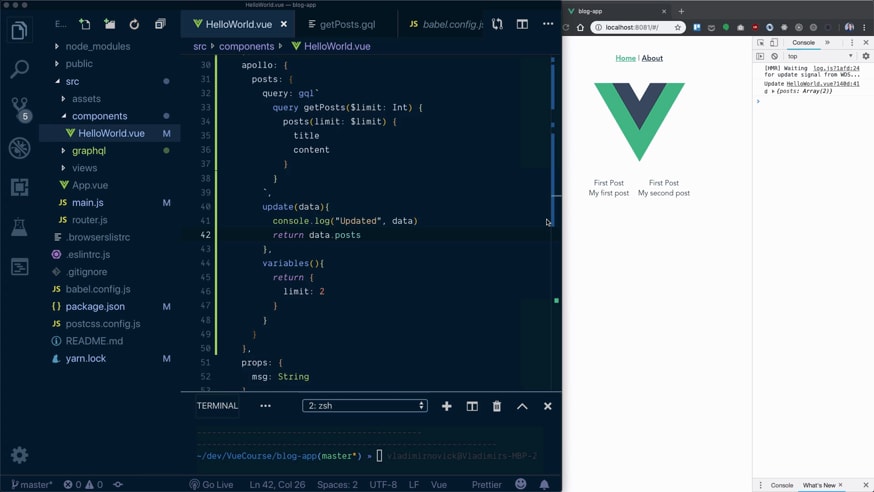
Task: Create a new file in Explorer
Action: [x=85, y=24]
